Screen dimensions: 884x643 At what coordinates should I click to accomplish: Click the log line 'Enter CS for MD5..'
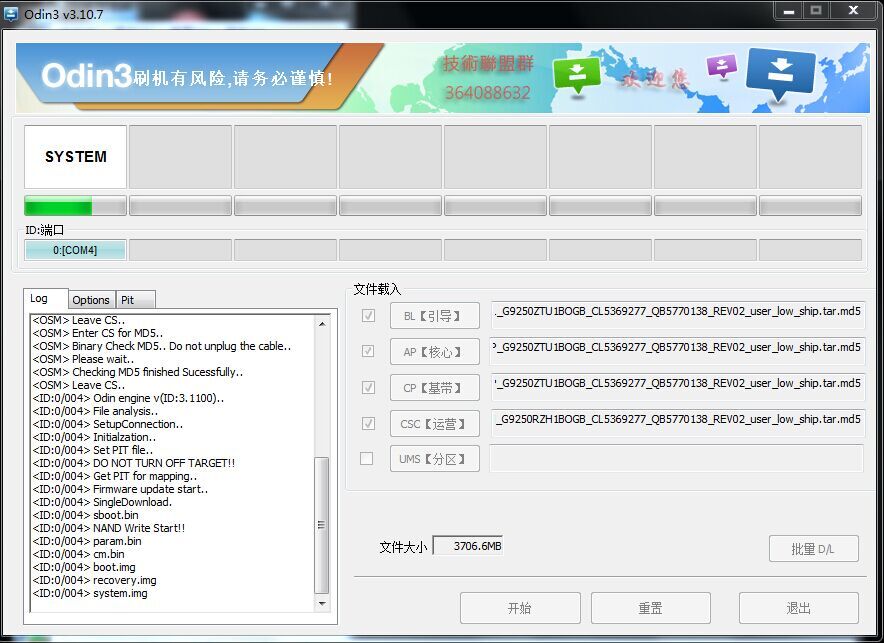click(98, 333)
